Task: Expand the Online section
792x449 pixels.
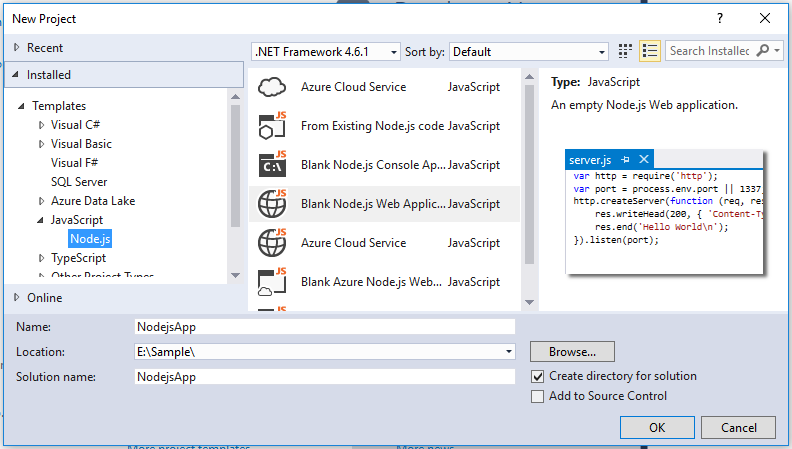Action: (x=17, y=297)
